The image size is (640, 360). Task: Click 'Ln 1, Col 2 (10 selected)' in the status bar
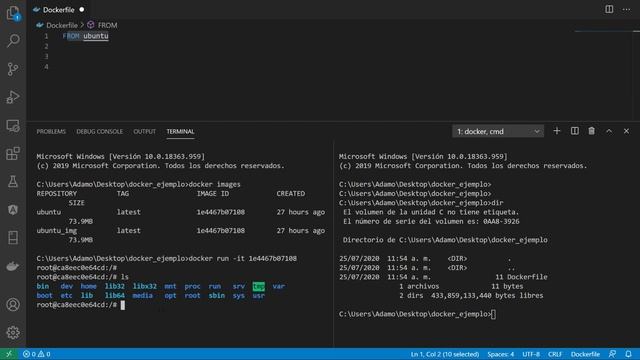coord(445,354)
